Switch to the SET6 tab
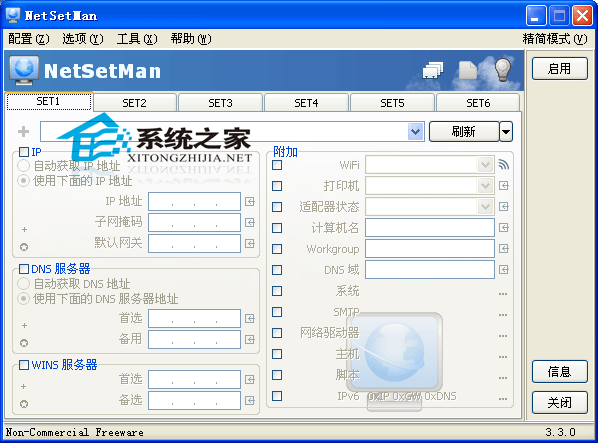 [x=478, y=103]
